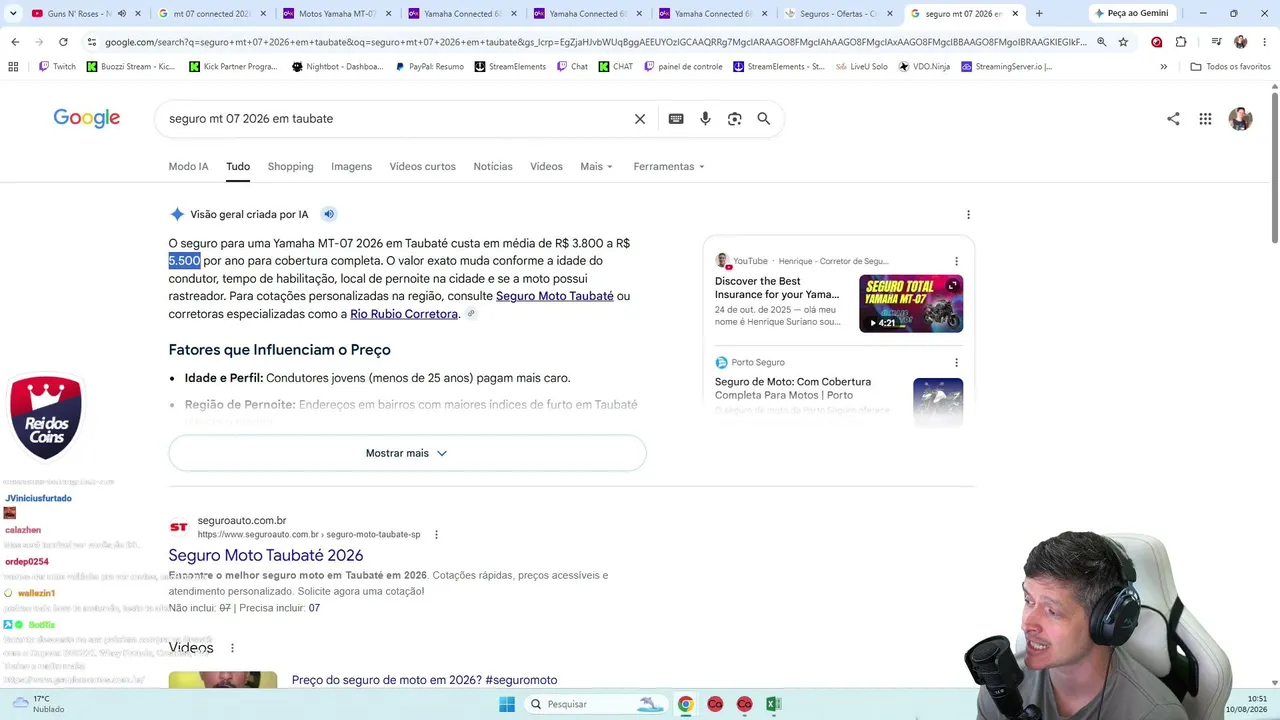Viewport: 1280px width, 720px height.
Task: Show hidden bookmarks with the double chevron
Action: click(x=1163, y=67)
